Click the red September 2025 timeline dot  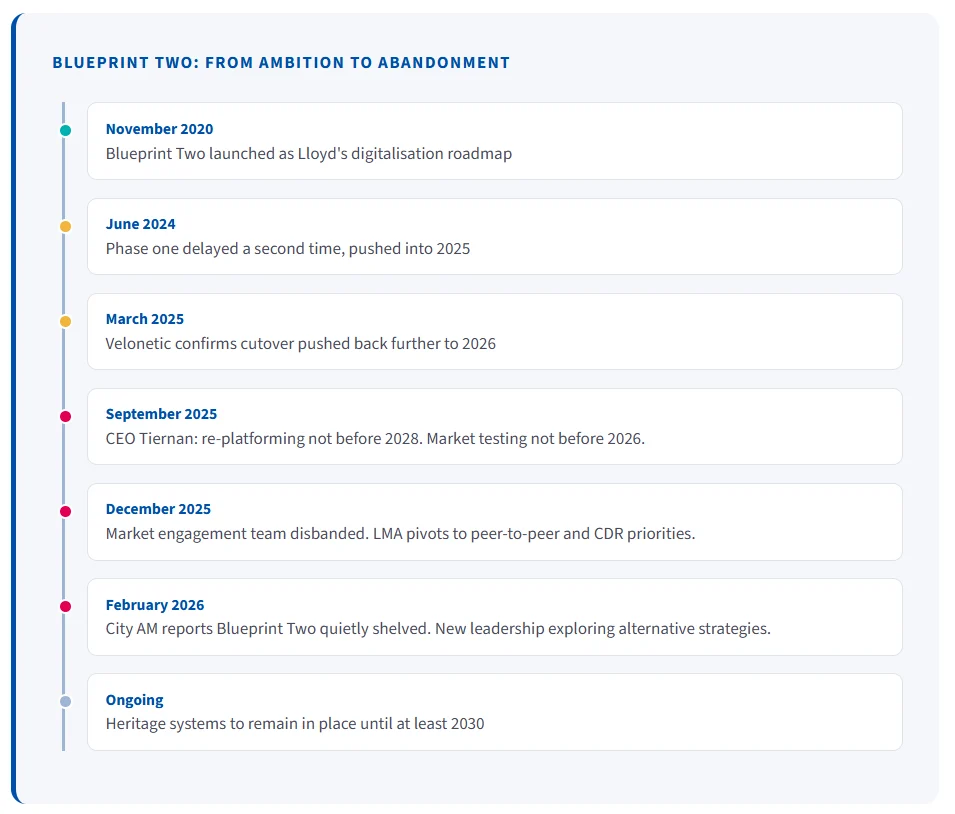(65, 417)
